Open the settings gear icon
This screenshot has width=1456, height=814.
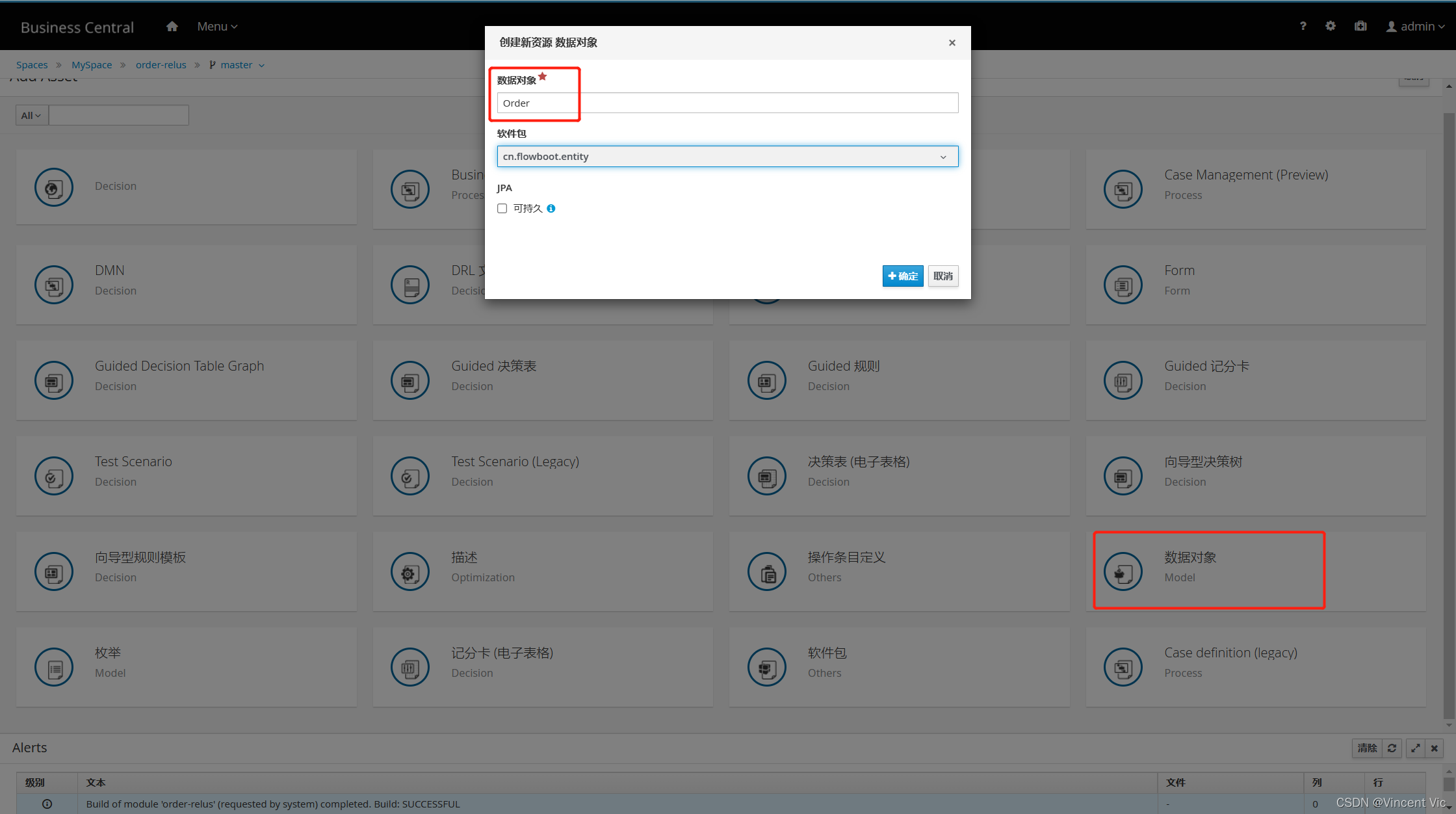[x=1331, y=26]
